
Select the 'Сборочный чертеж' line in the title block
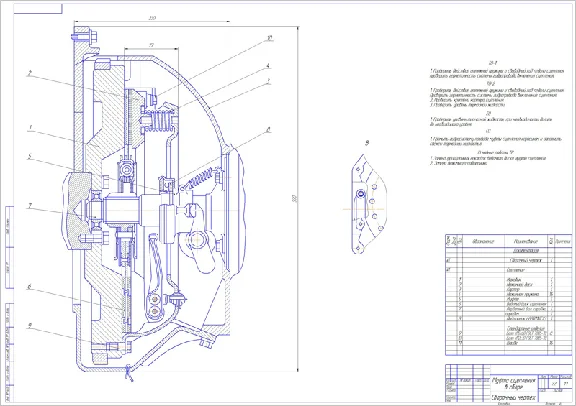pos(514,398)
